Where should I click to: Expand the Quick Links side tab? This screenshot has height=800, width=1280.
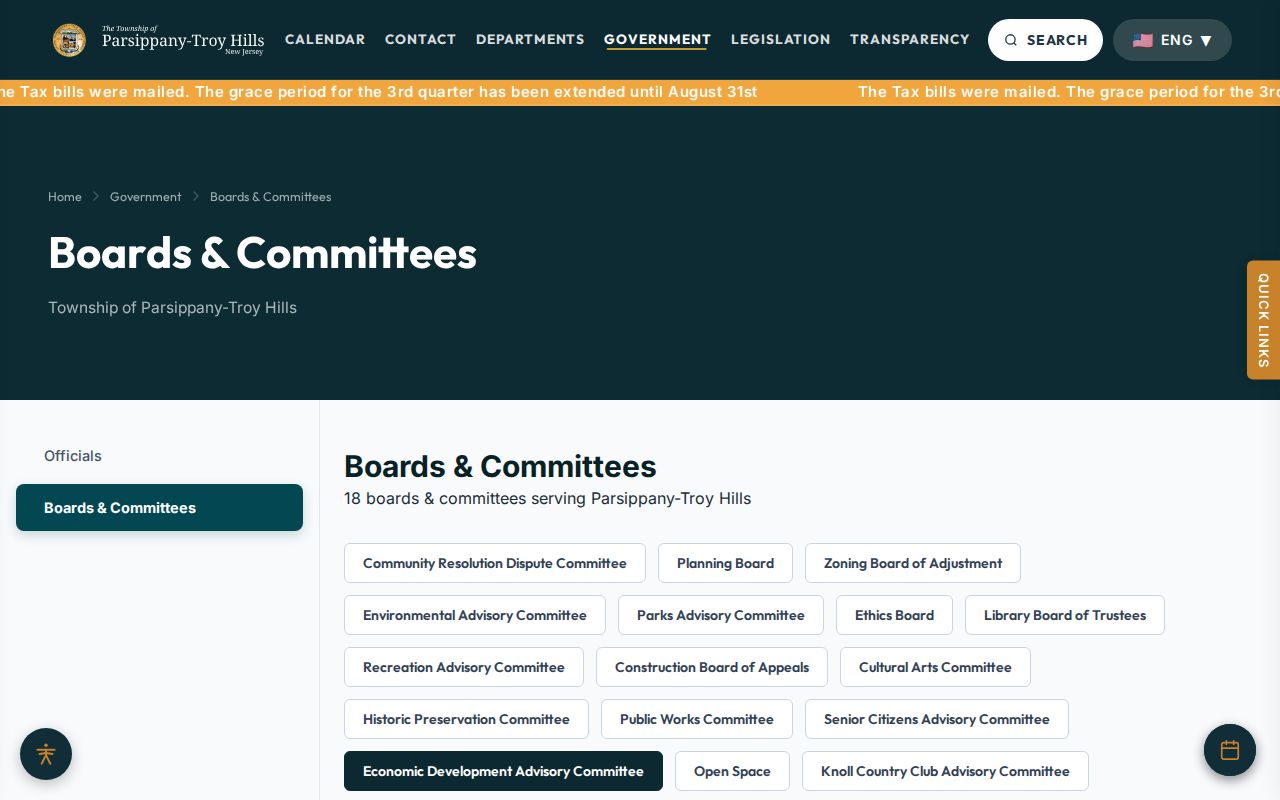pyautogui.click(x=1263, y=320)
